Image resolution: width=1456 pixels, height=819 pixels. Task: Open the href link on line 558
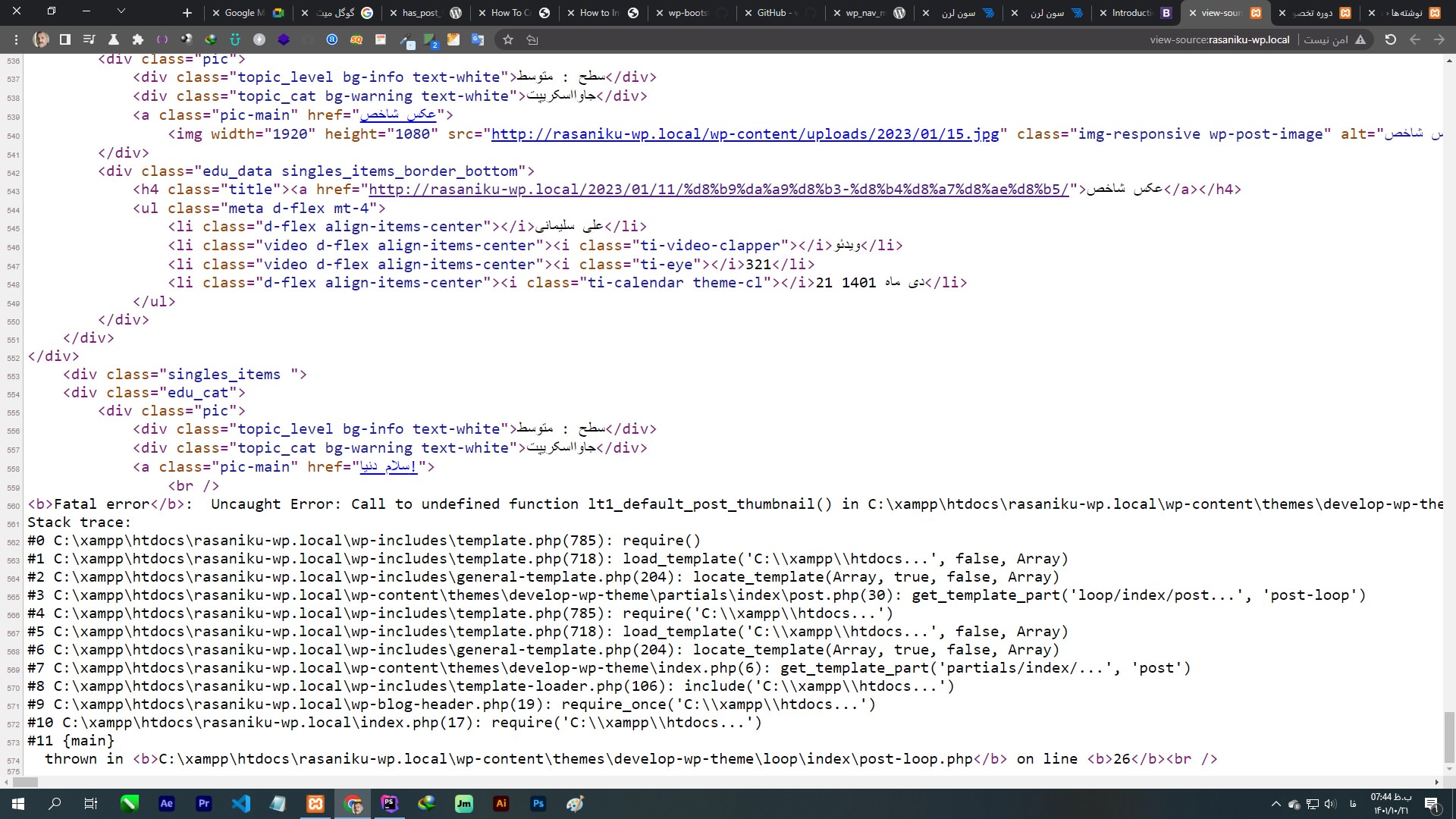tap(388, 467)
